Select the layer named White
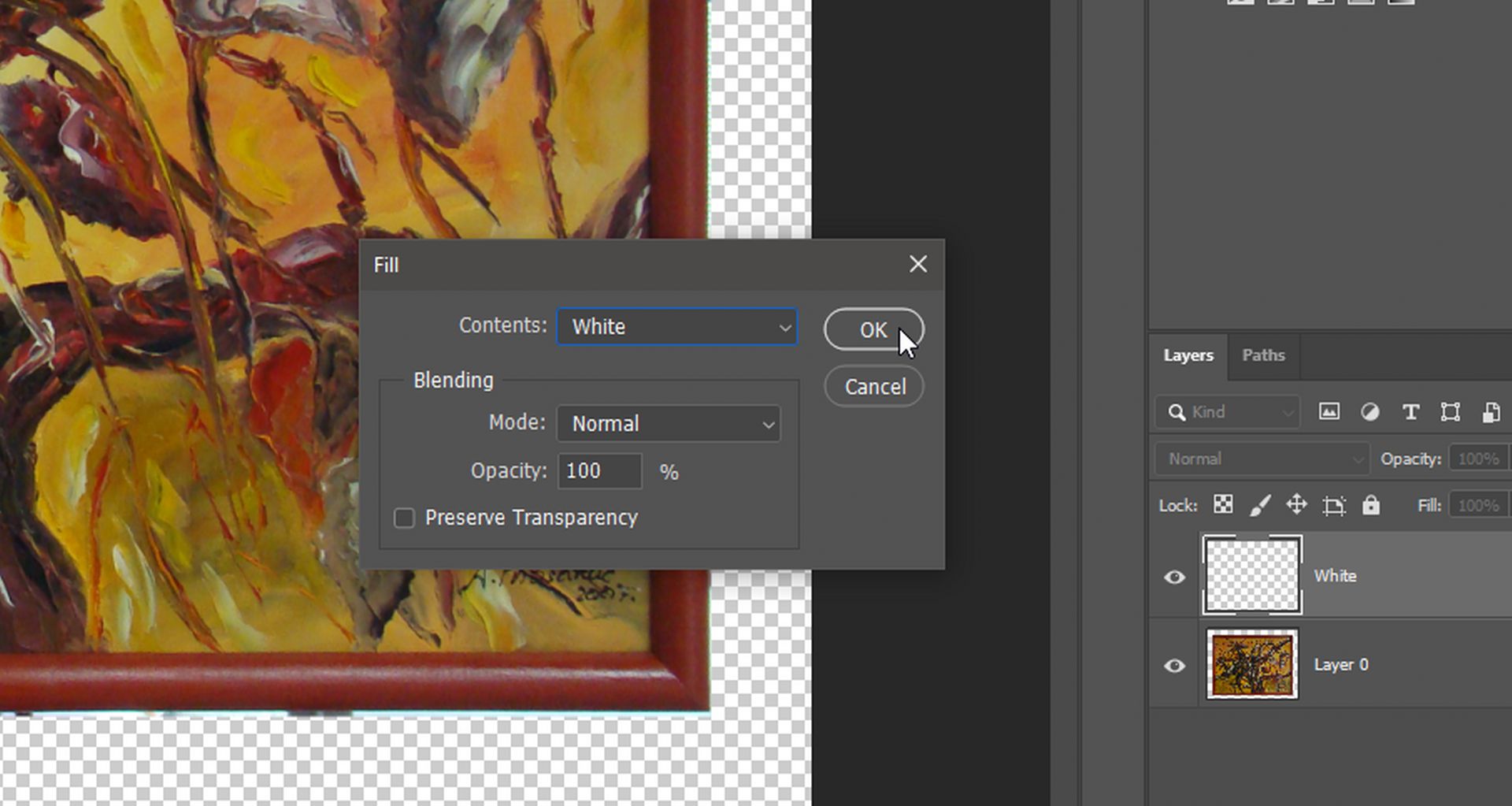The image size is (1512, 806). coord(1335,576)
